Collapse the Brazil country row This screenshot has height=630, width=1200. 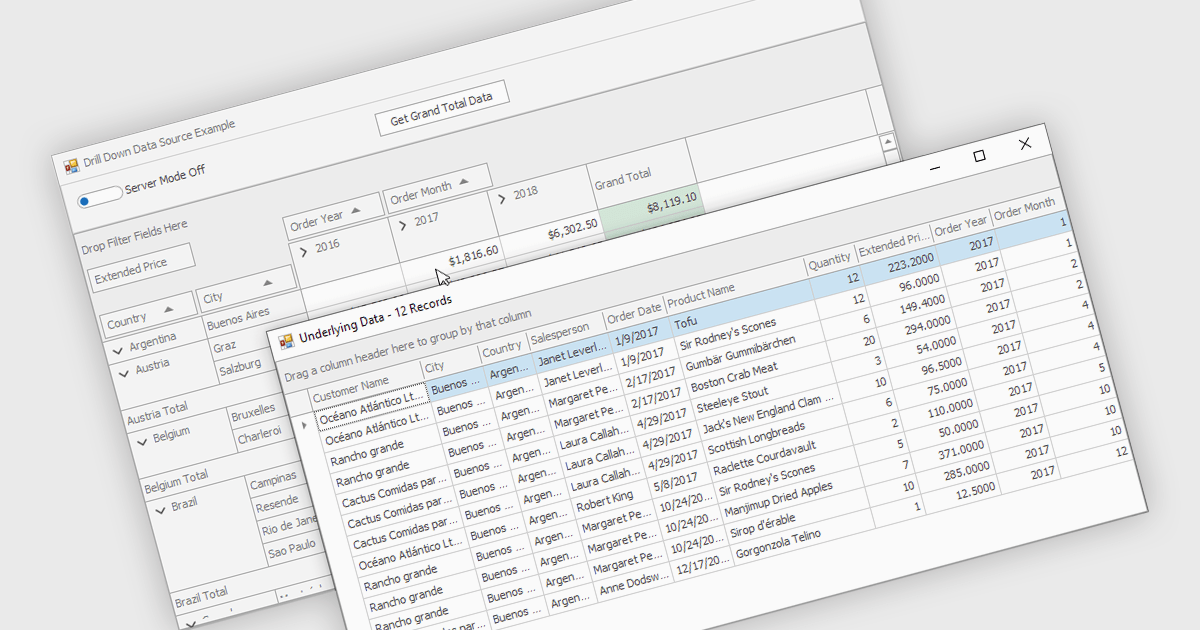(x=160, y=509)
